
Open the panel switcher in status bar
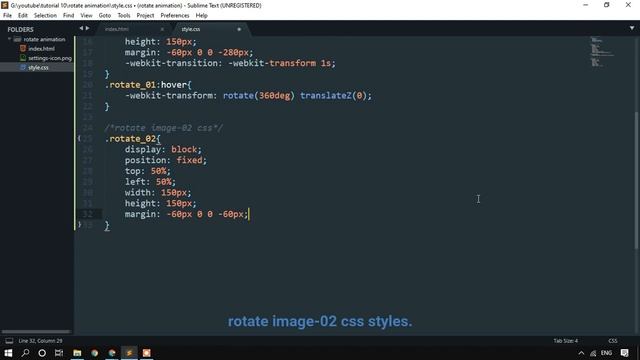[9, 340]
